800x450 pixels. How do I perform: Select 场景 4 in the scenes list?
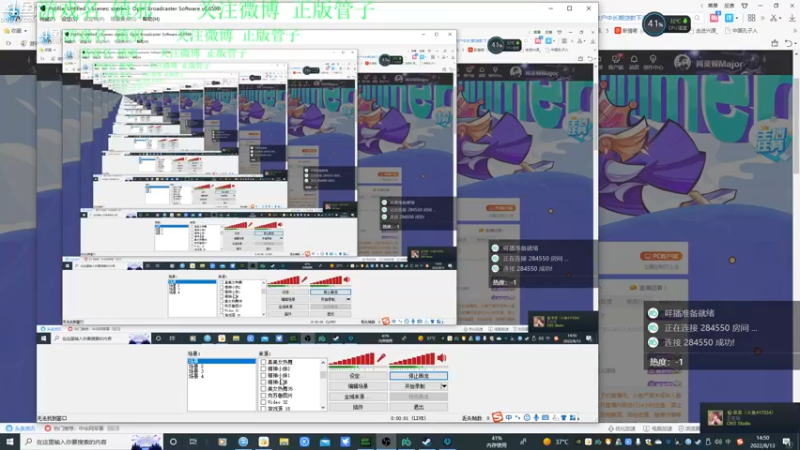197,377
